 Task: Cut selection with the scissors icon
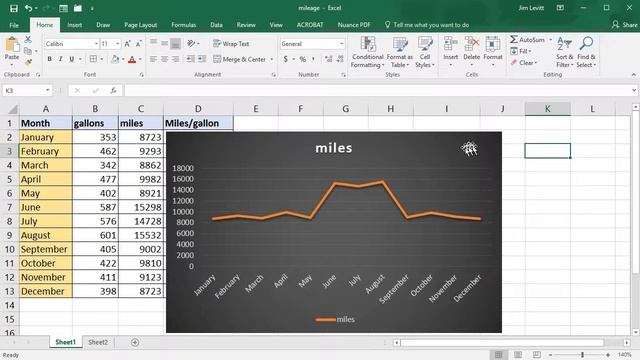click(28, 40)
